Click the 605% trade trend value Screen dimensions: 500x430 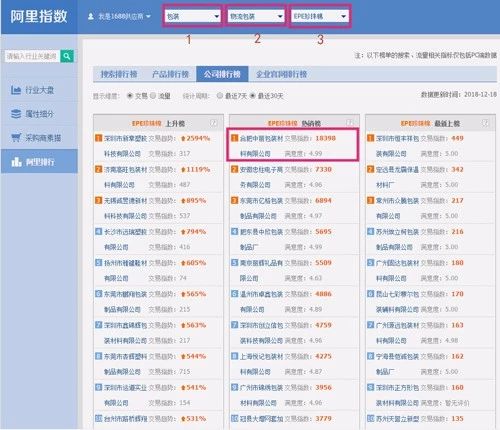pyautogui.click(x=194, y=263)
